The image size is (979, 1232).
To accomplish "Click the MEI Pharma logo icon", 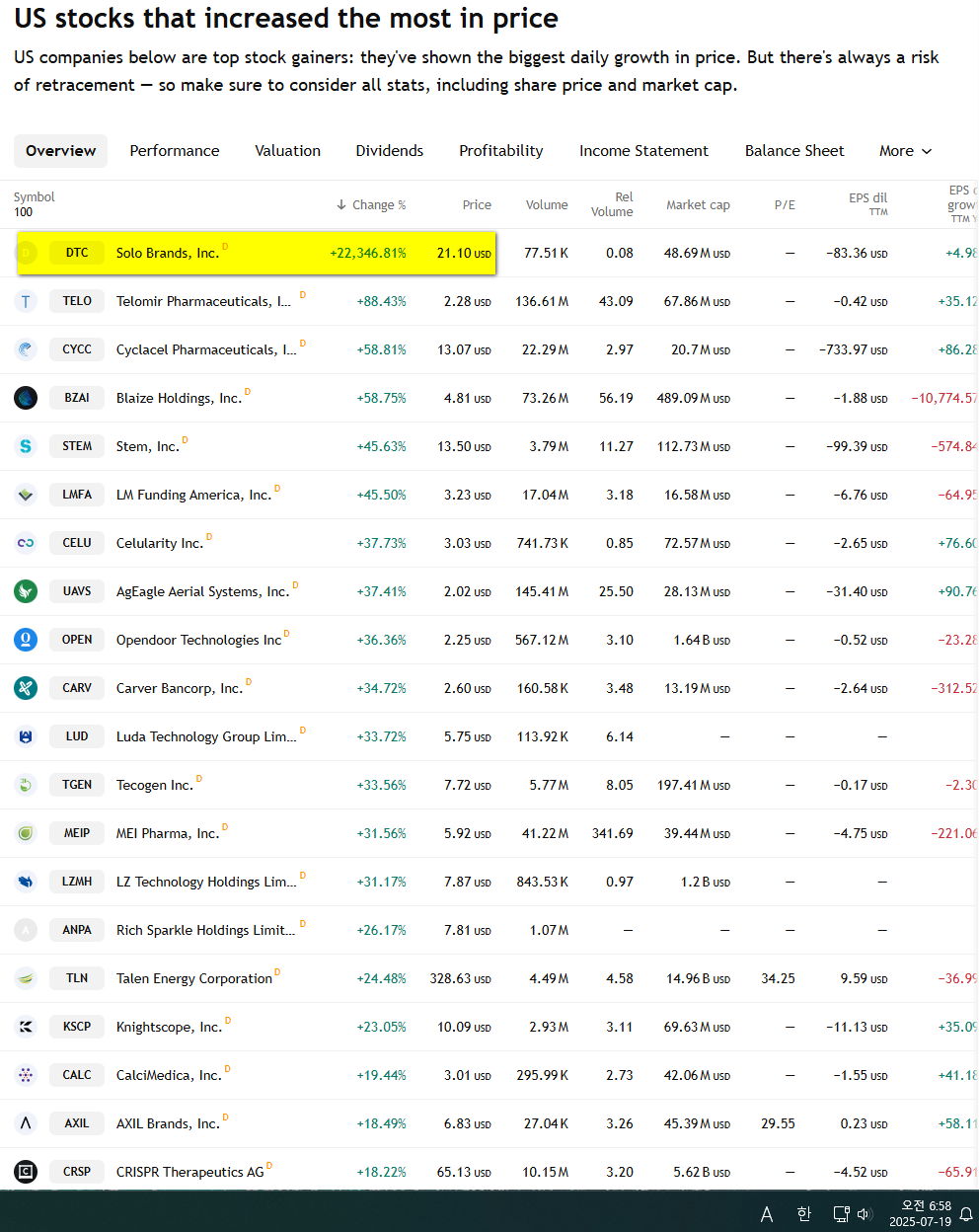I will (26, 833).
